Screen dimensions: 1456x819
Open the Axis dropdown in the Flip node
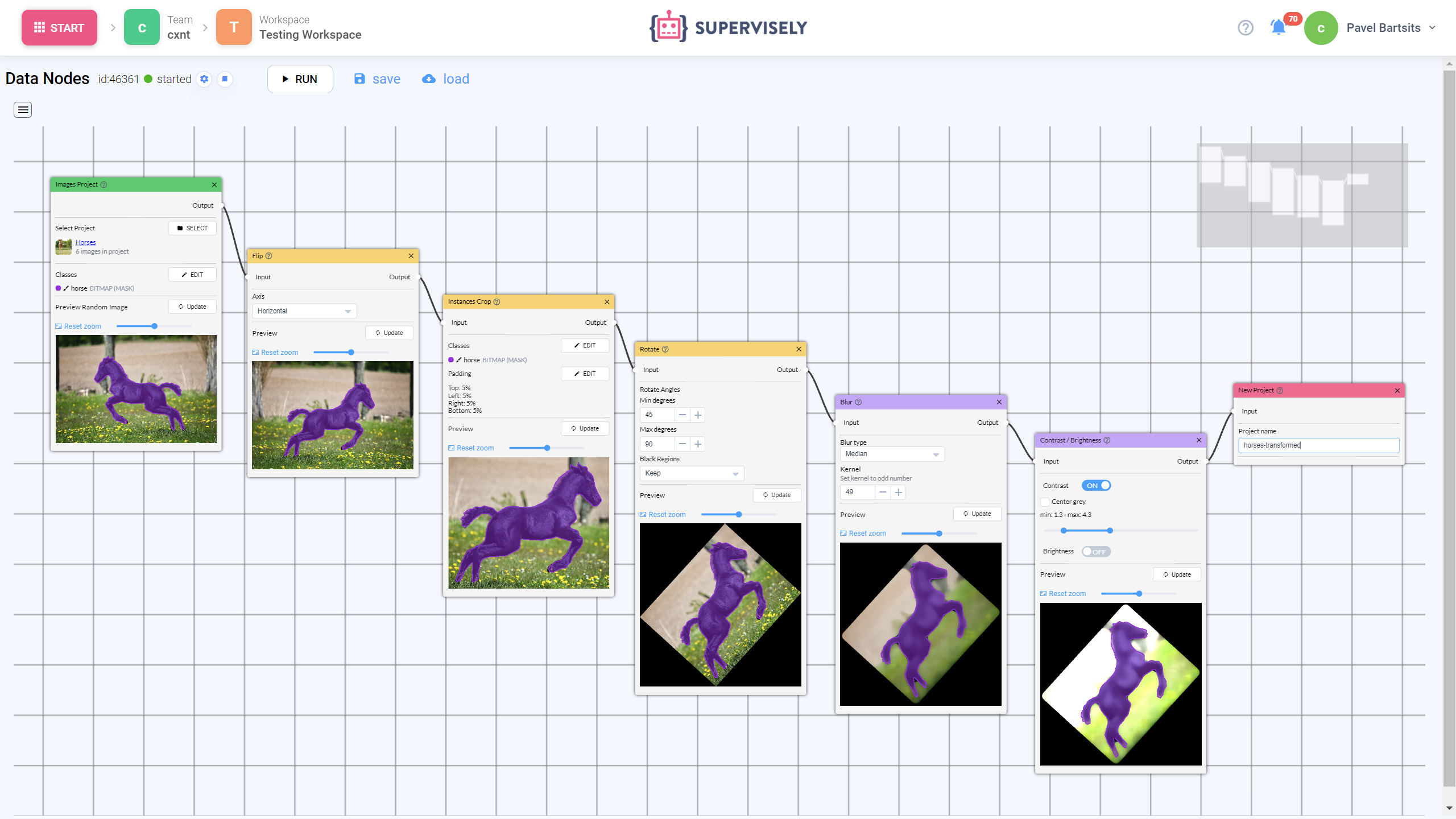tap(304, 311)
